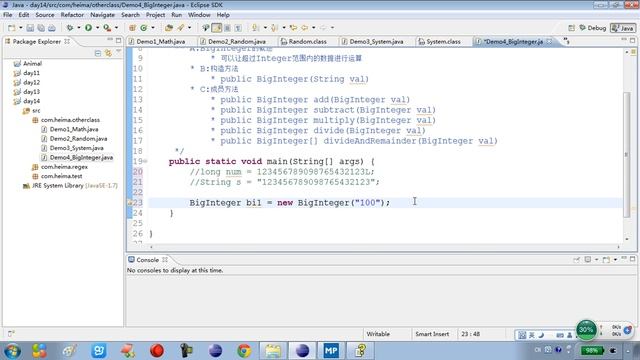
Task: Click the New Java Class icon
Action: click(144, 28)
